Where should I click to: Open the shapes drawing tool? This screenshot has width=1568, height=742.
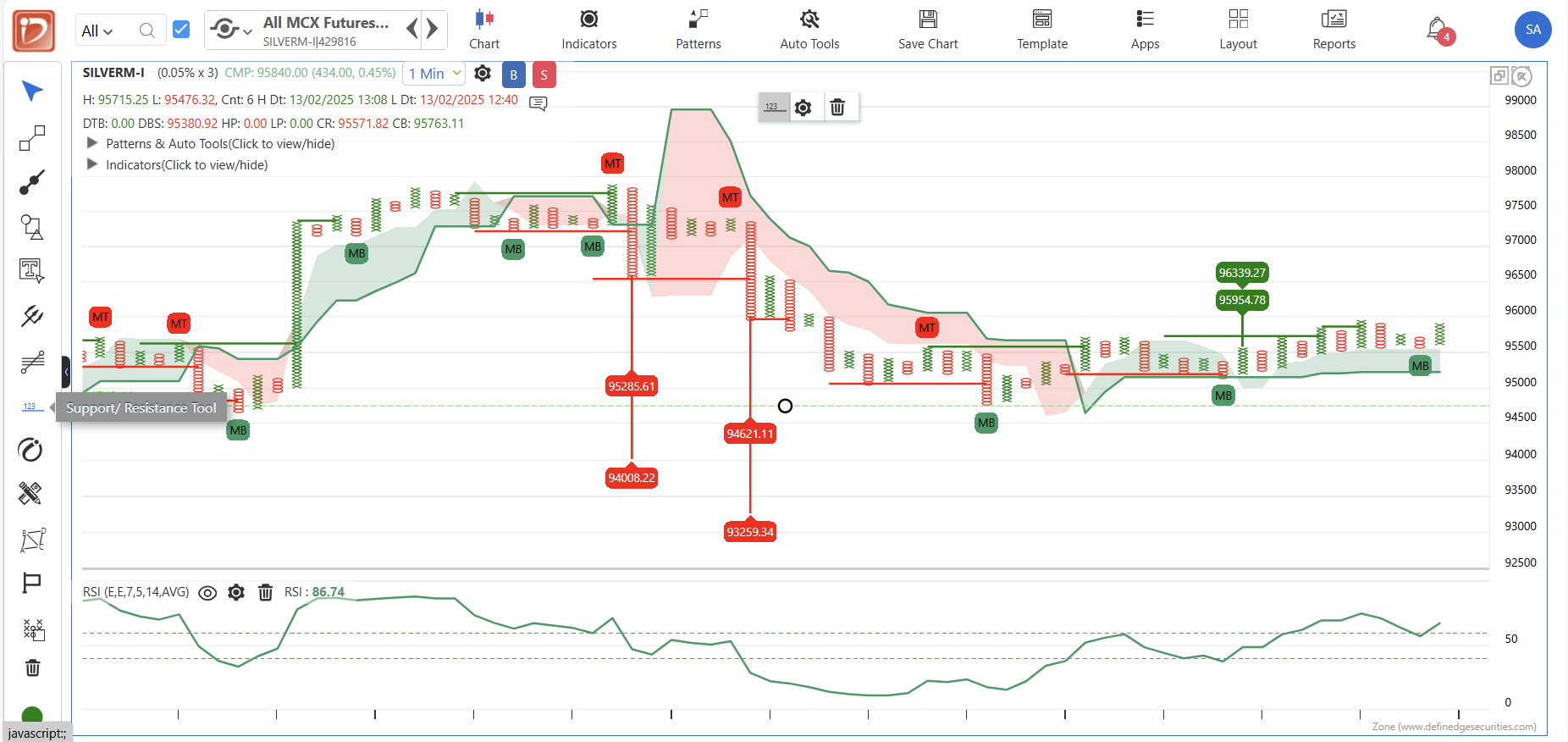point(32,226)
